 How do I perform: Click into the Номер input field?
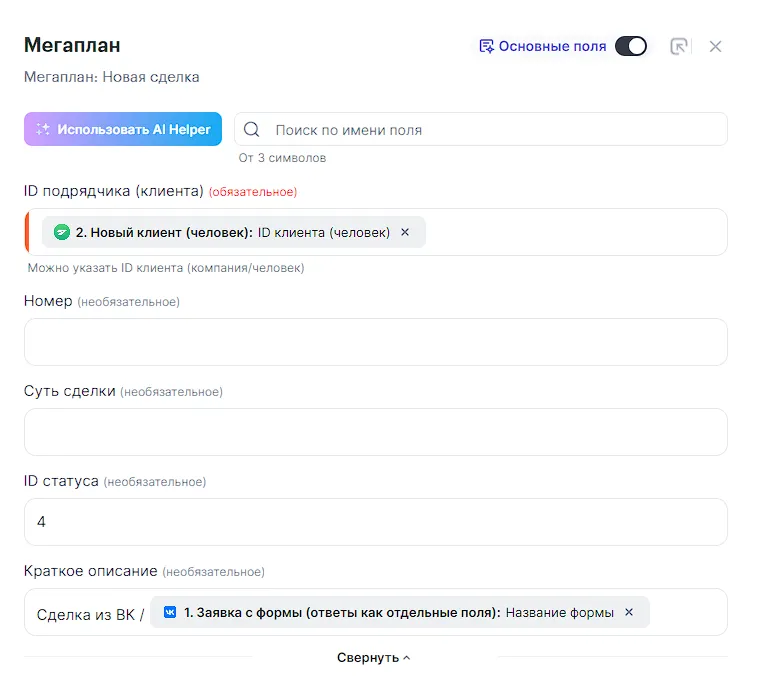click(x=375, y=342)
